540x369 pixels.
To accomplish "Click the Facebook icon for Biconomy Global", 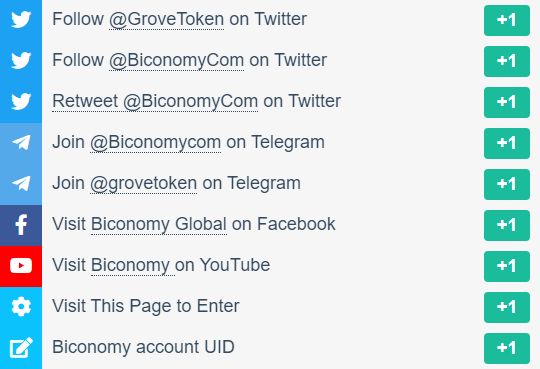I will click(21, 225).
